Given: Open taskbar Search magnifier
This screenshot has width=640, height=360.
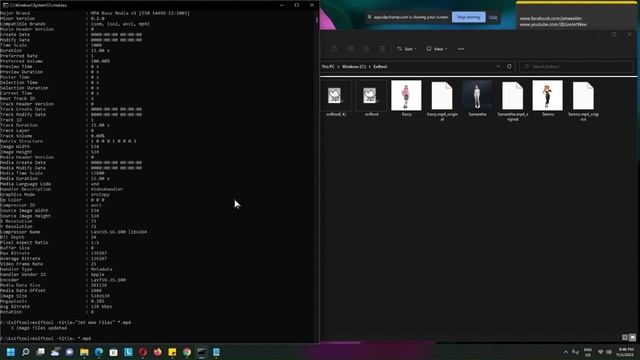Looking at the screenshot, I should coord(25,352).
